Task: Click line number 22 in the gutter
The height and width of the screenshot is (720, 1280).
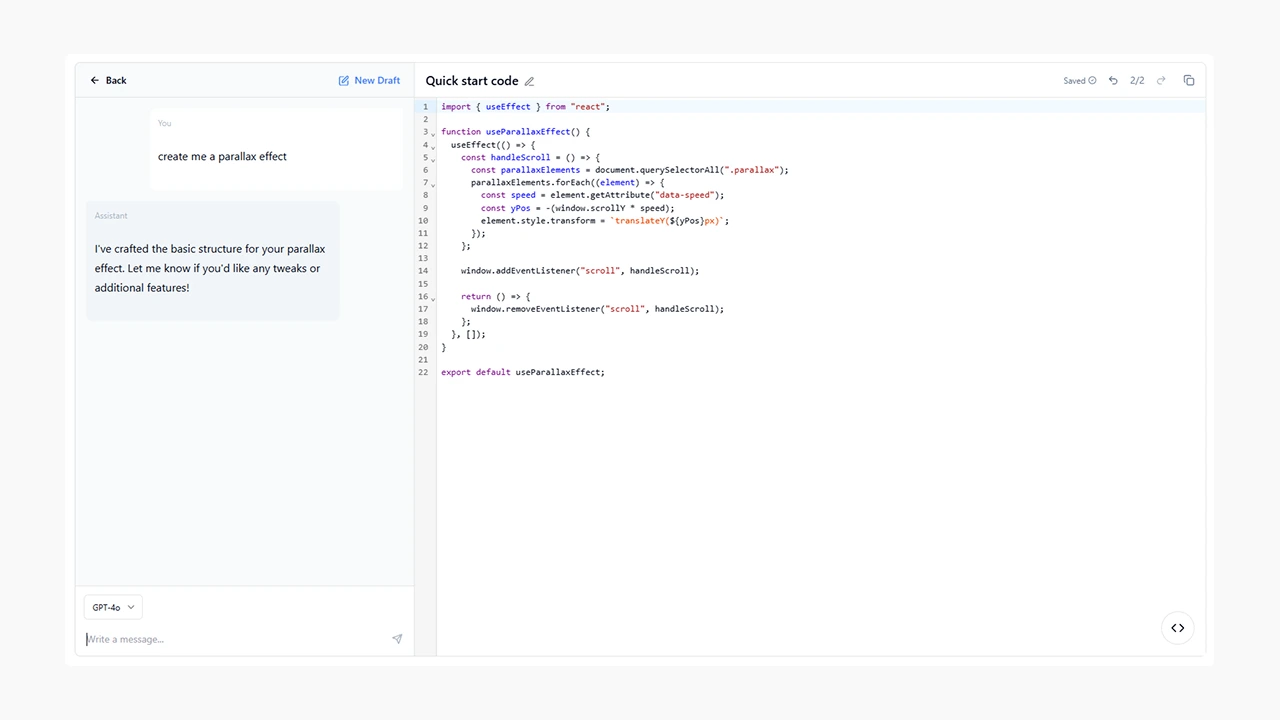Action: [x=423, y=372]
